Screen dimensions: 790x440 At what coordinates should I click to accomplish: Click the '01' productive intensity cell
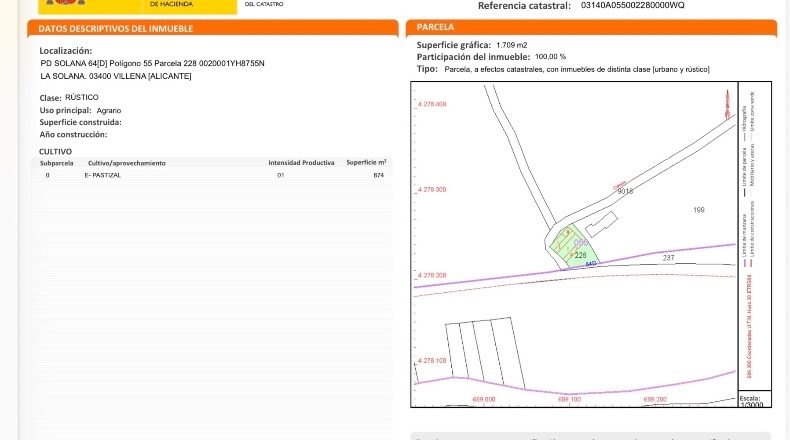pyautogui.click(x=281, y=175)
